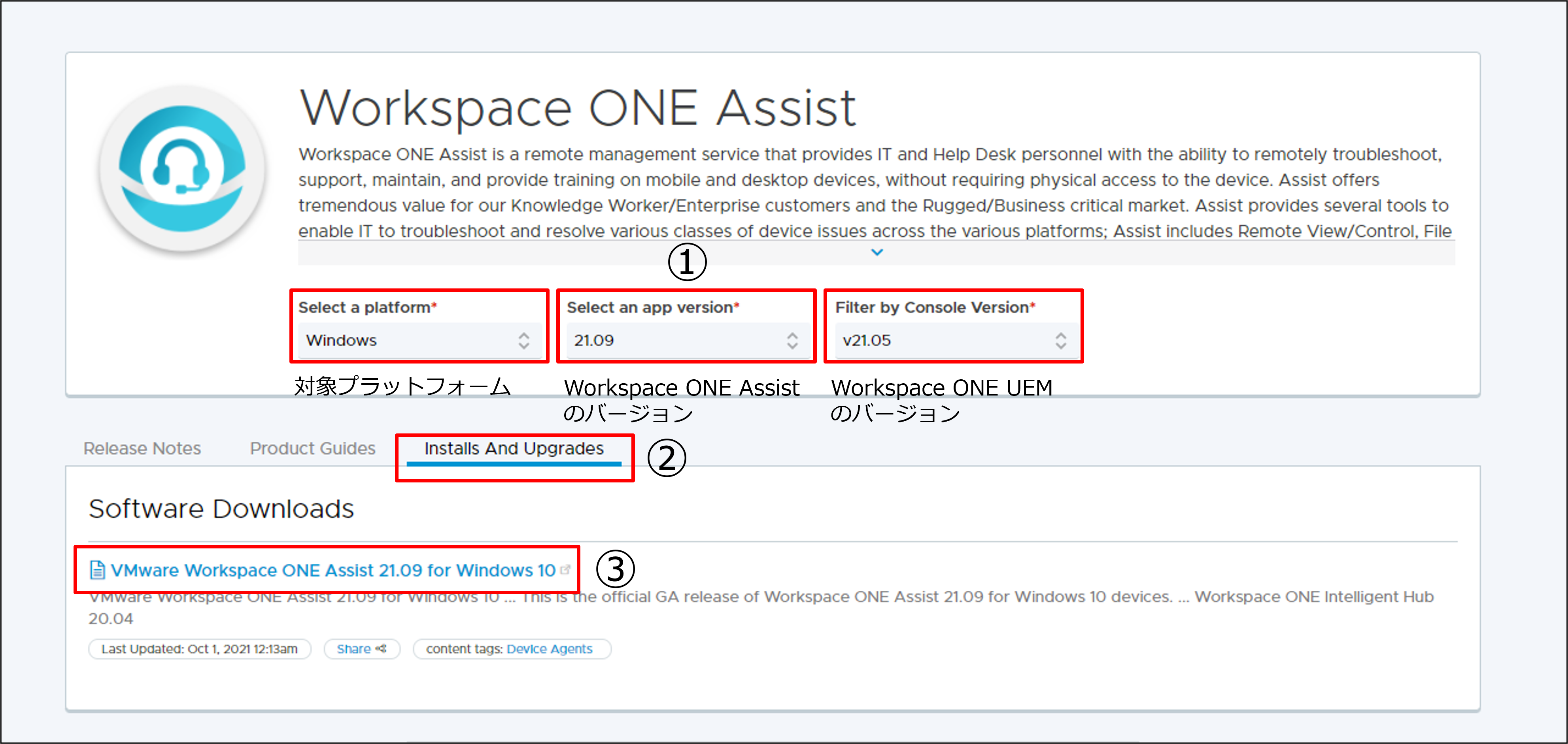Screen dimensions: 1568x744
Task: Click the official GA release description text
Action: (x=761, y=607)
